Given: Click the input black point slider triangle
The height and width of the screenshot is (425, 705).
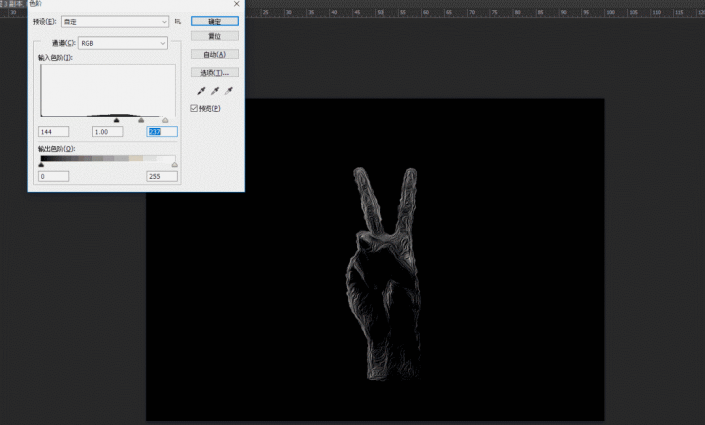Looking at the screenshot, I should (117, 120).
